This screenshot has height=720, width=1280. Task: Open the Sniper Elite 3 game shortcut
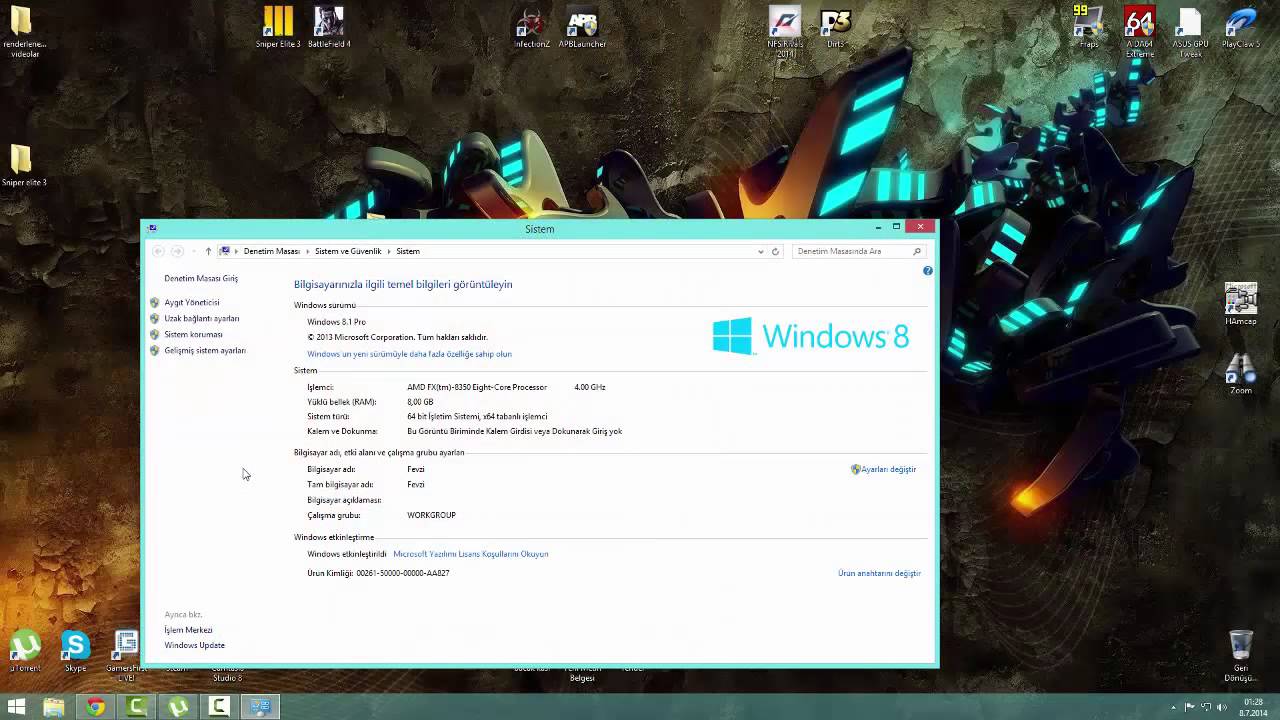coord(278,27)
